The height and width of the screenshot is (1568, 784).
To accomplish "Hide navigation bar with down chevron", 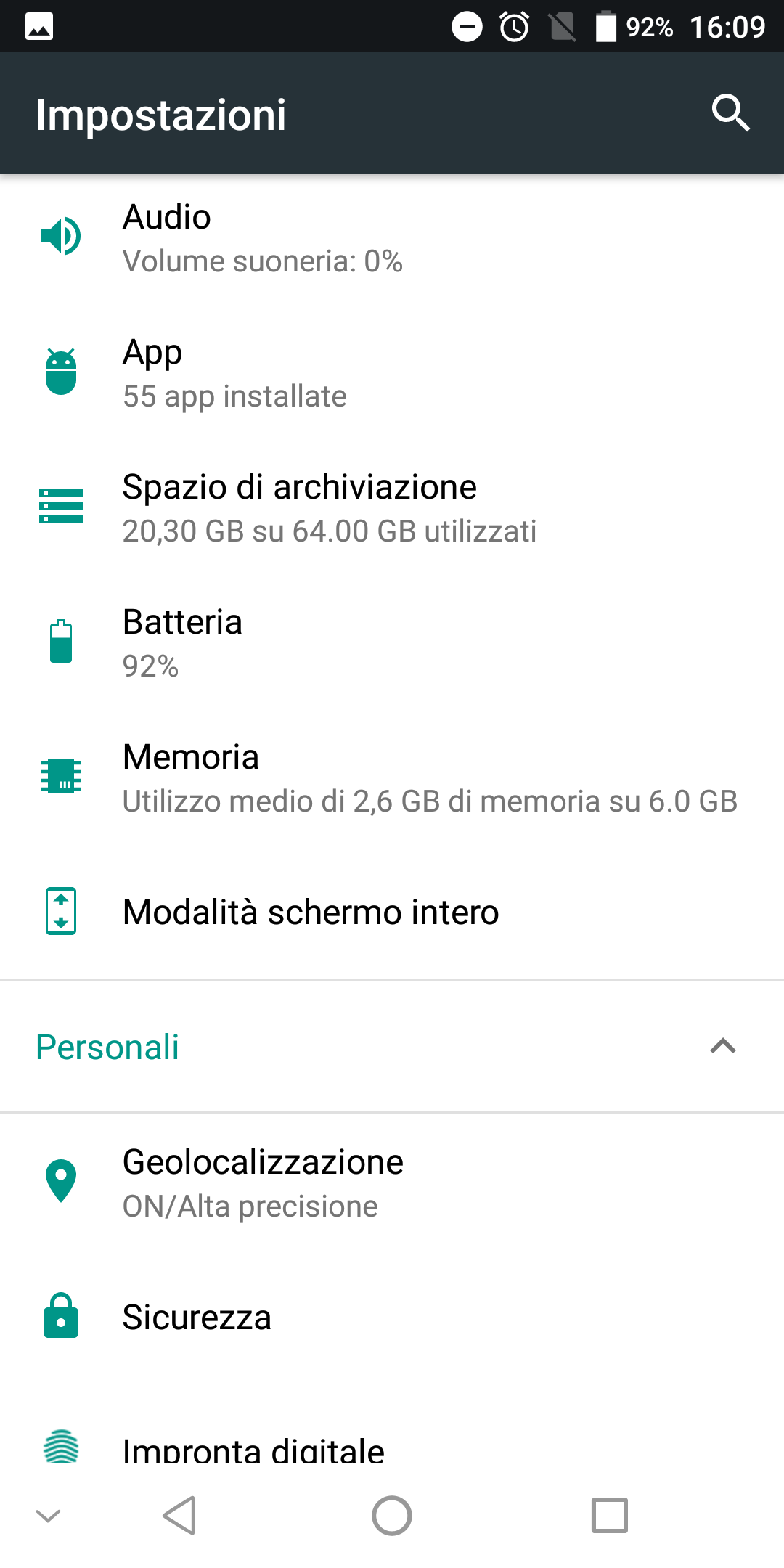I will (x=48, y=1516).
